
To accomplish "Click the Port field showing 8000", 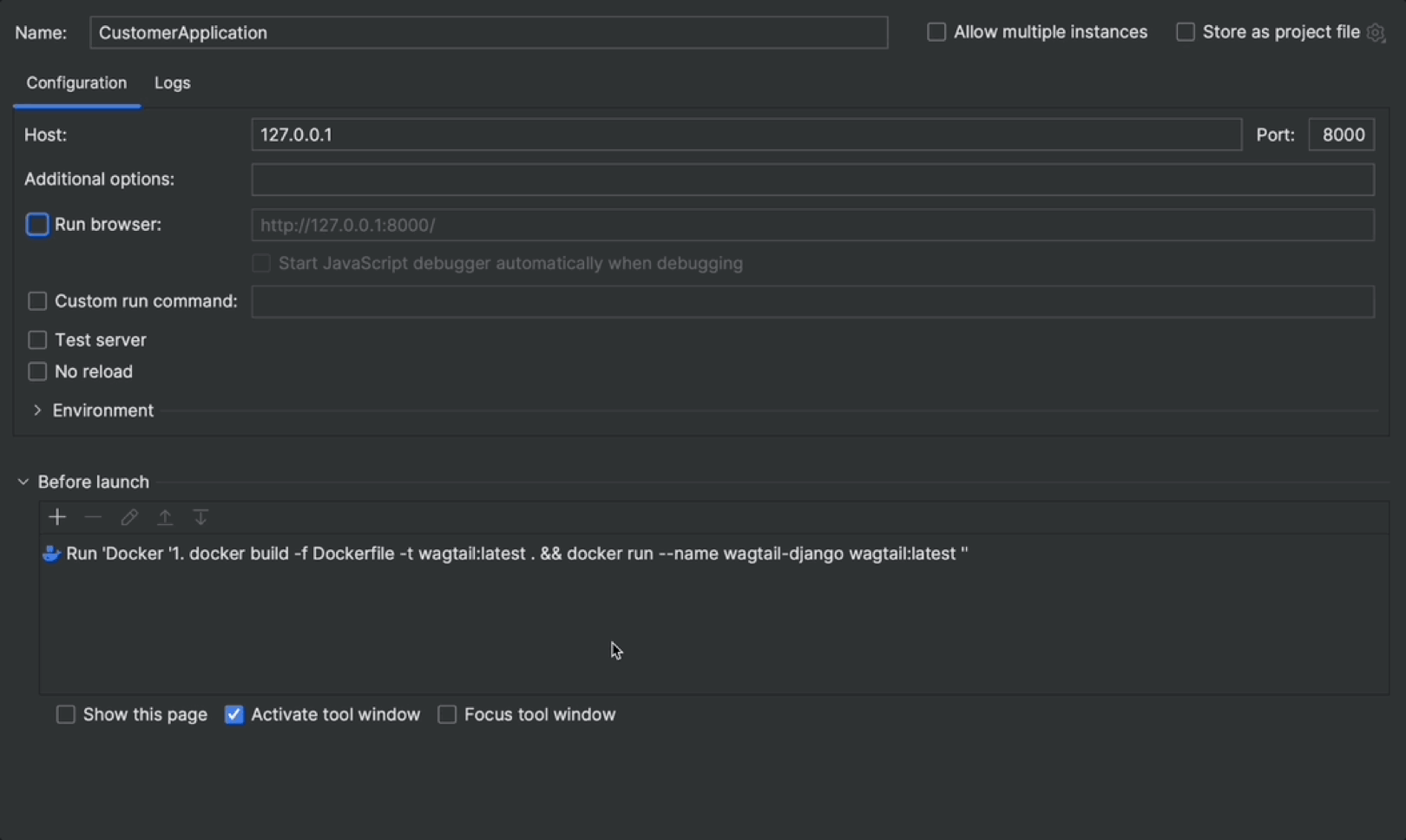I will point(1341,135).
